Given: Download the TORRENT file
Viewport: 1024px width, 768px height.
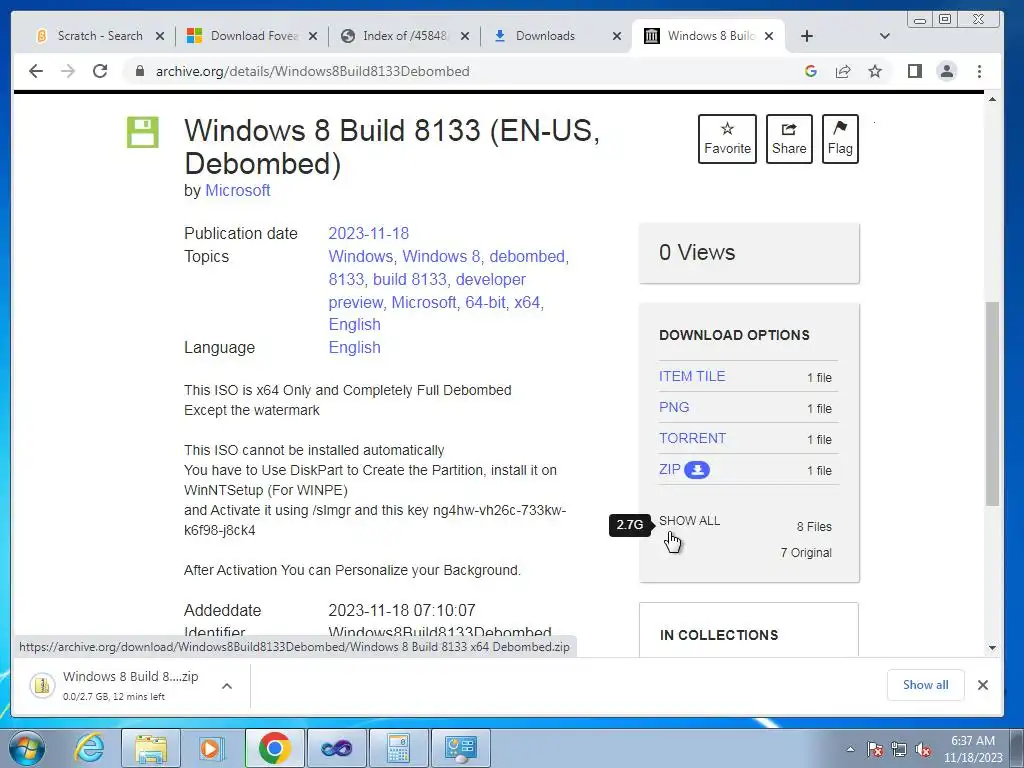Looking at the screenshot, I should (x=692, y=438).
